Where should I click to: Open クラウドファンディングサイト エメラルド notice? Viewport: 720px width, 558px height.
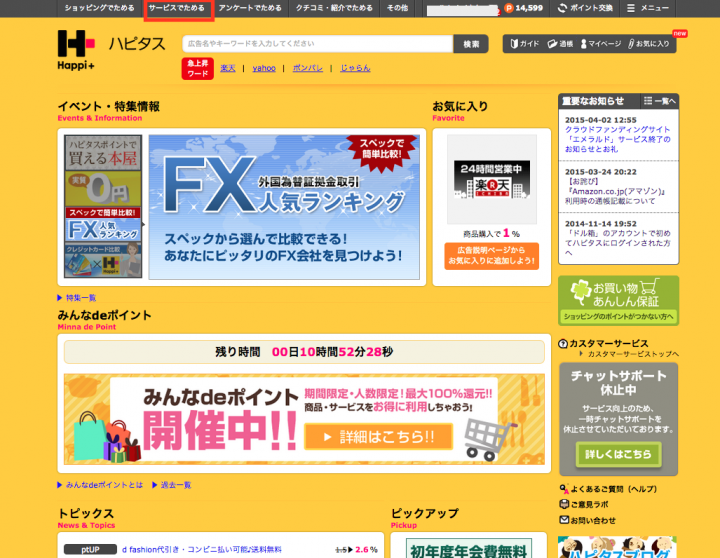(x=618, y=139)
